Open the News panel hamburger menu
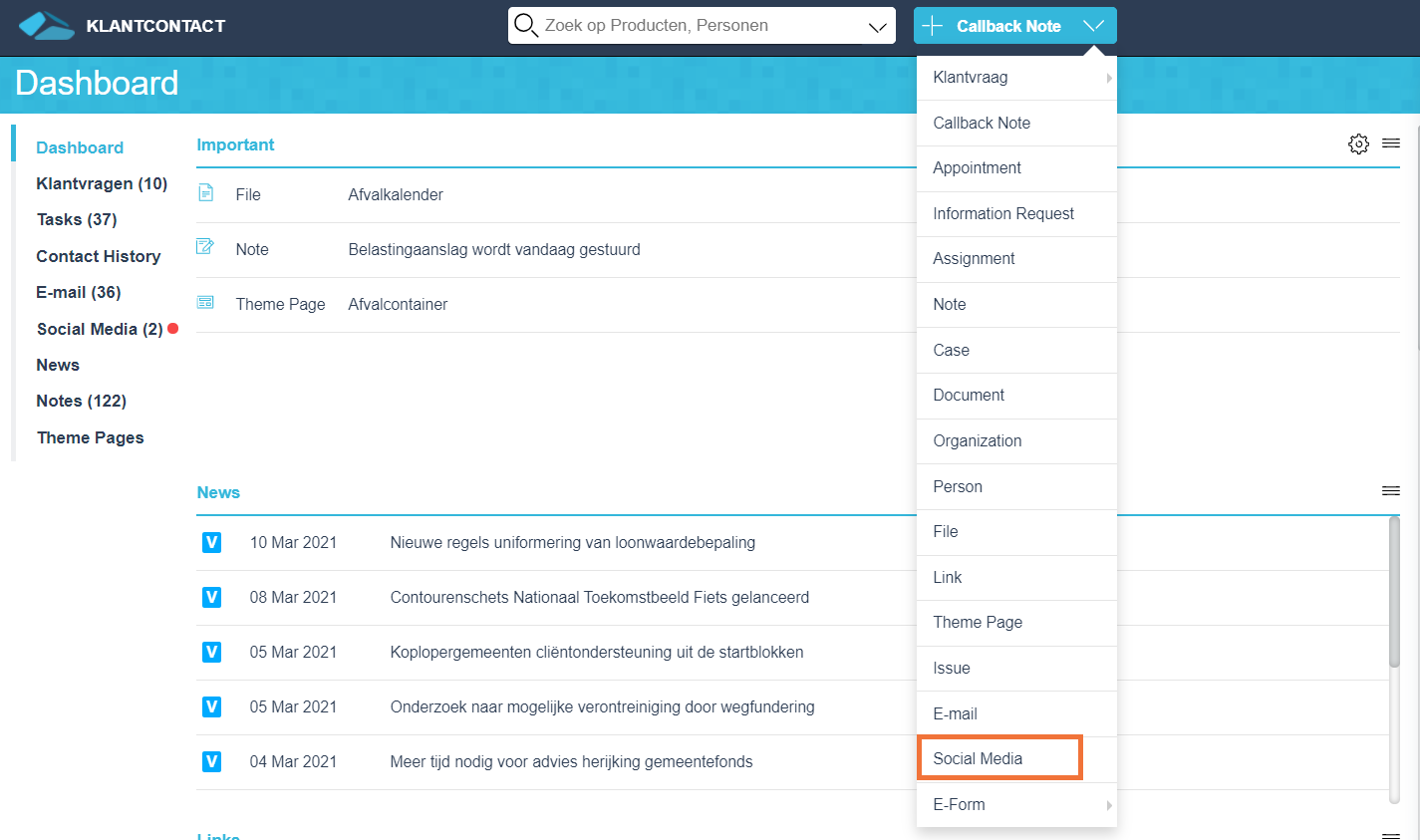 (x=1391, y=491)
